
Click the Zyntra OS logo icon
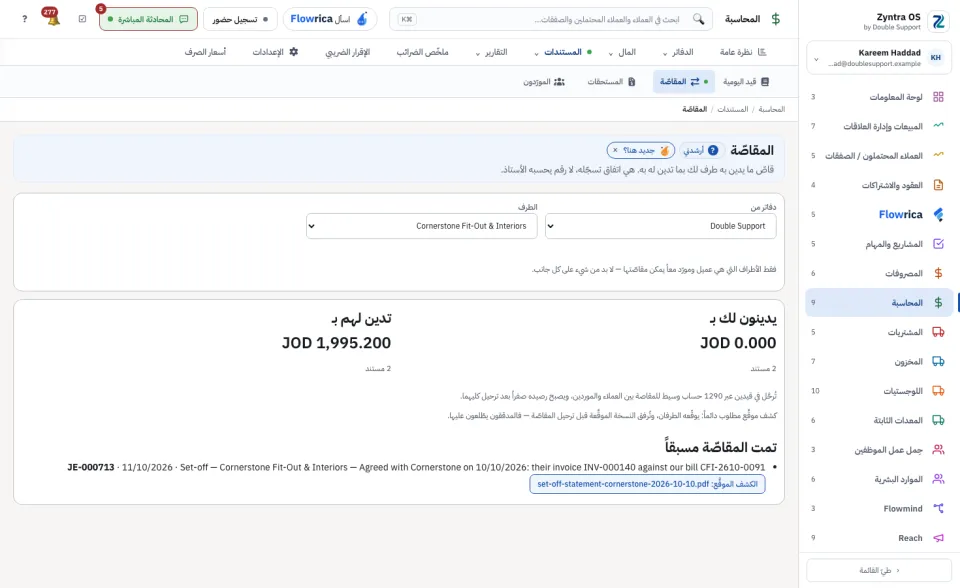pyautogui.click(x=938, y=21)
